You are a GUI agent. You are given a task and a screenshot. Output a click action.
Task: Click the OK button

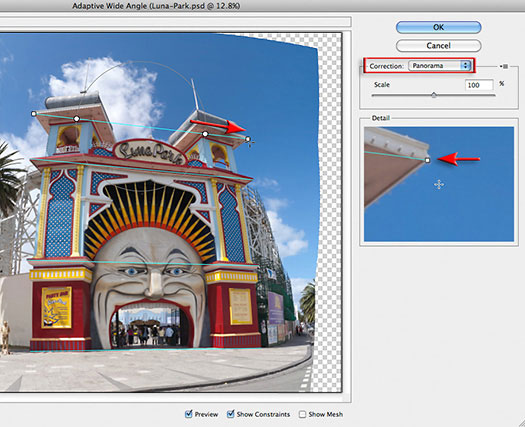(438, 27)
